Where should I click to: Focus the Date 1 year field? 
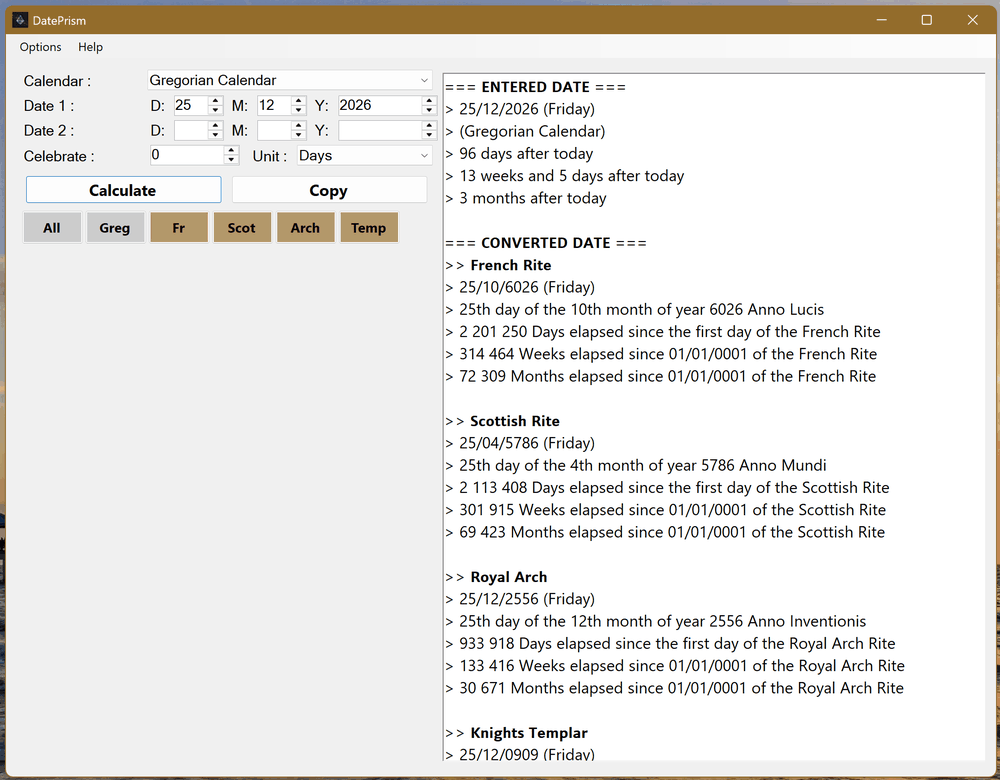click(380, 105)
